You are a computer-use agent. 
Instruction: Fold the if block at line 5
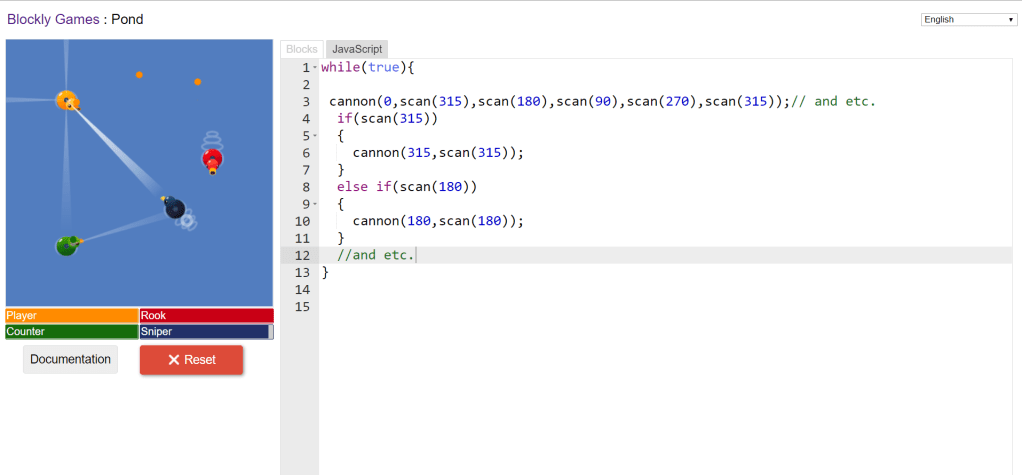tap(315, 136)
